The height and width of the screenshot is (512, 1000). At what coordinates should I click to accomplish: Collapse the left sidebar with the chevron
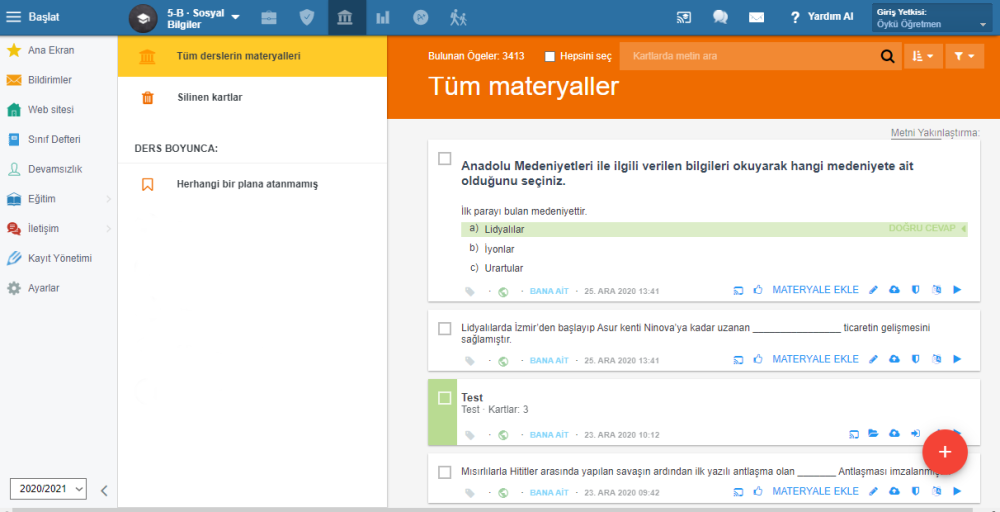[x=105, y=490]
